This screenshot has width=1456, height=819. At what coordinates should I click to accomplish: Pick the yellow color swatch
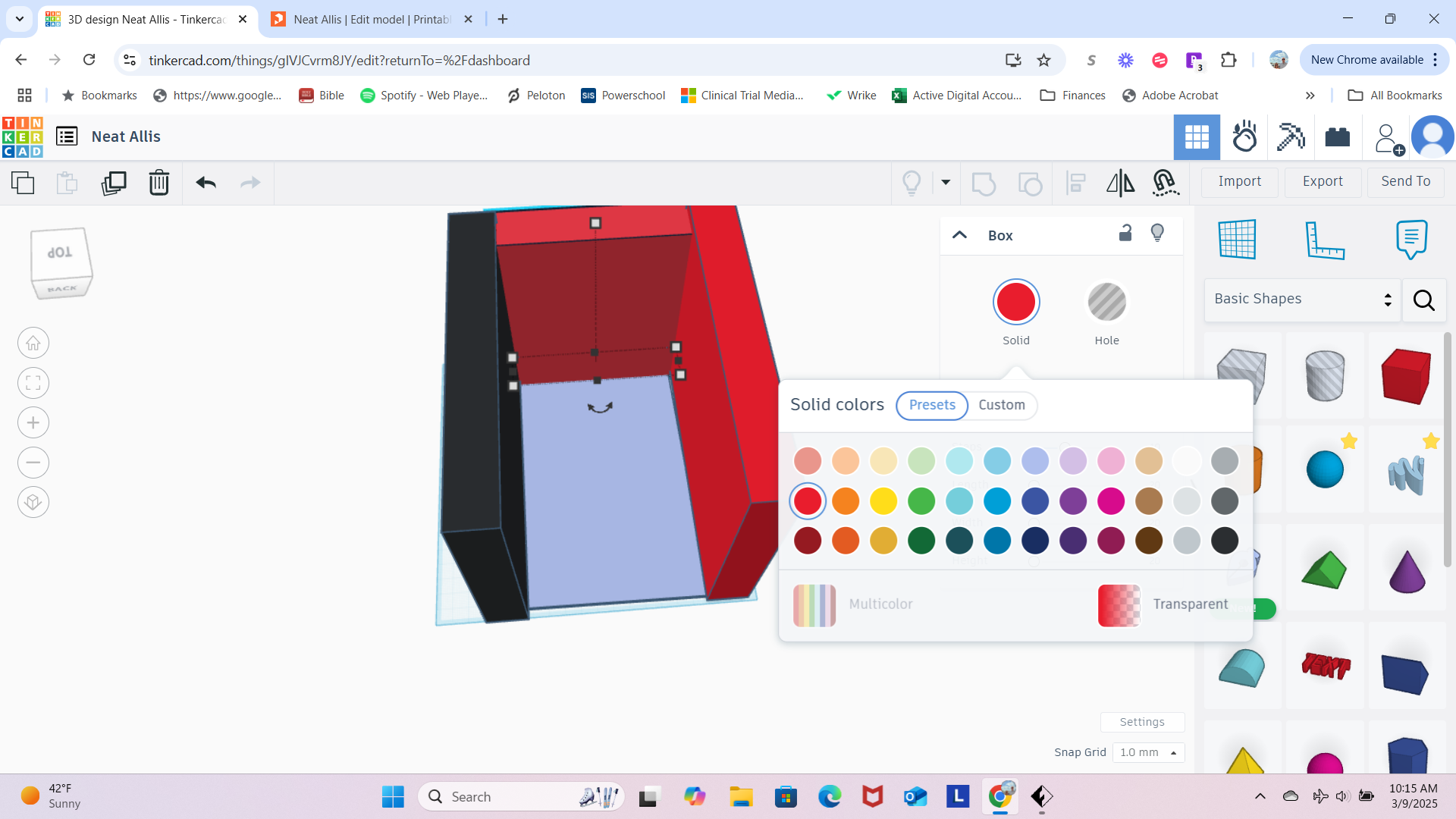pos(883,501)
